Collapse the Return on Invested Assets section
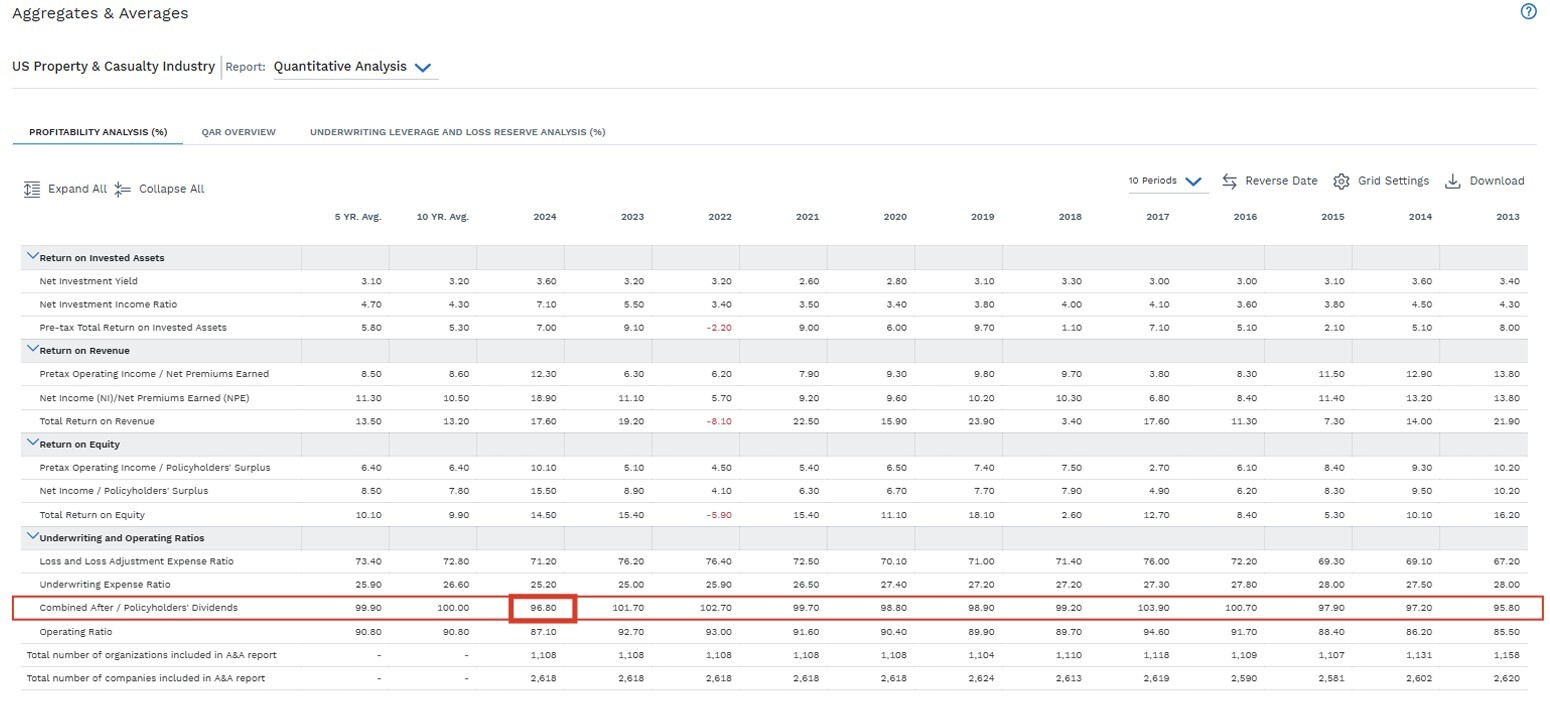Image resolution: width=1550 pixels, height=709 pixels. click(32, 257)
